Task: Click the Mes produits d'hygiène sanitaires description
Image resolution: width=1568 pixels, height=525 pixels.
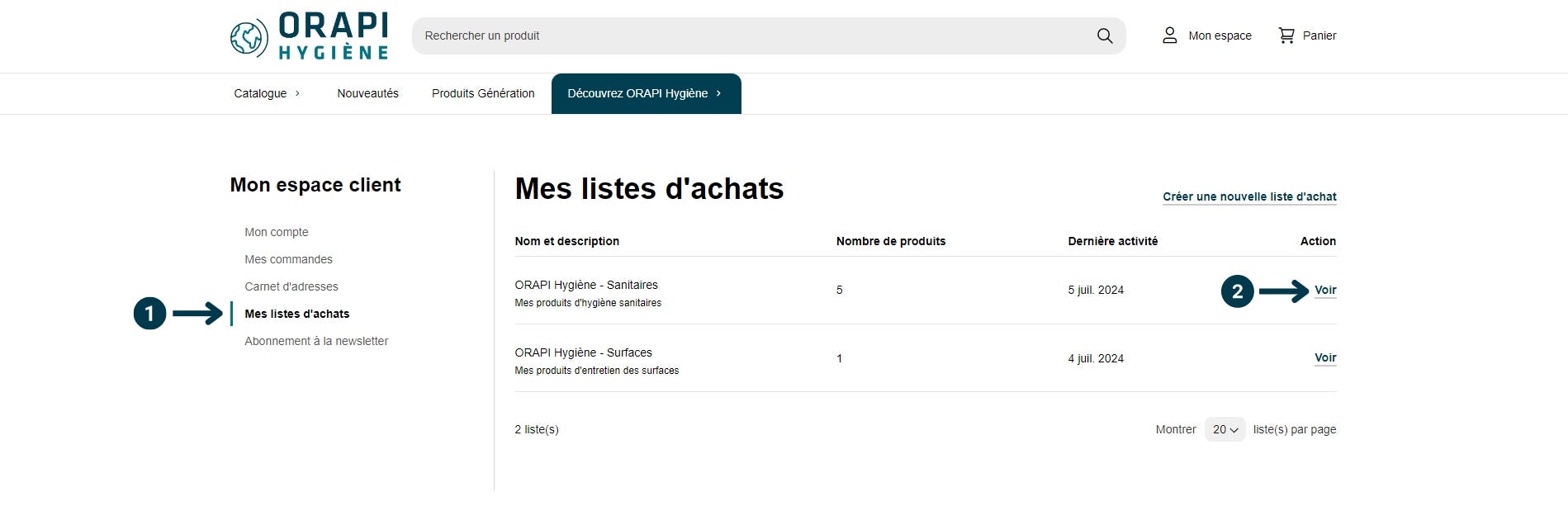Action: click(x=588, y=303)
